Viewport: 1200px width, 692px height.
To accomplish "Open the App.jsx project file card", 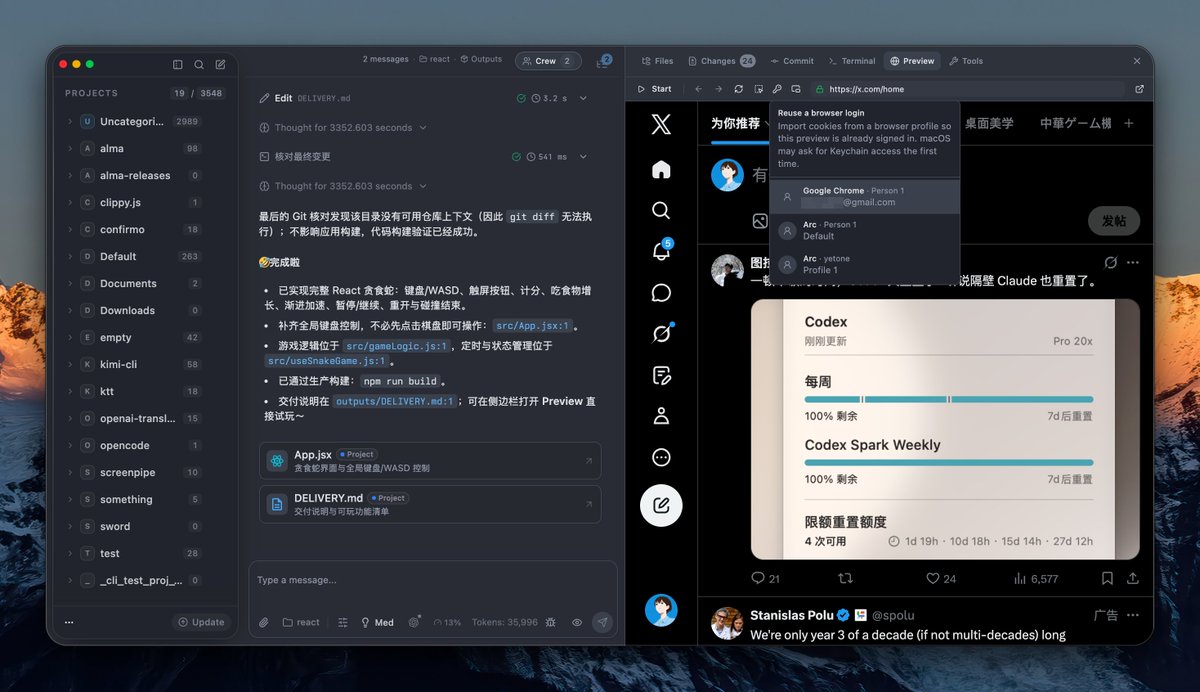I will (430, 461).
